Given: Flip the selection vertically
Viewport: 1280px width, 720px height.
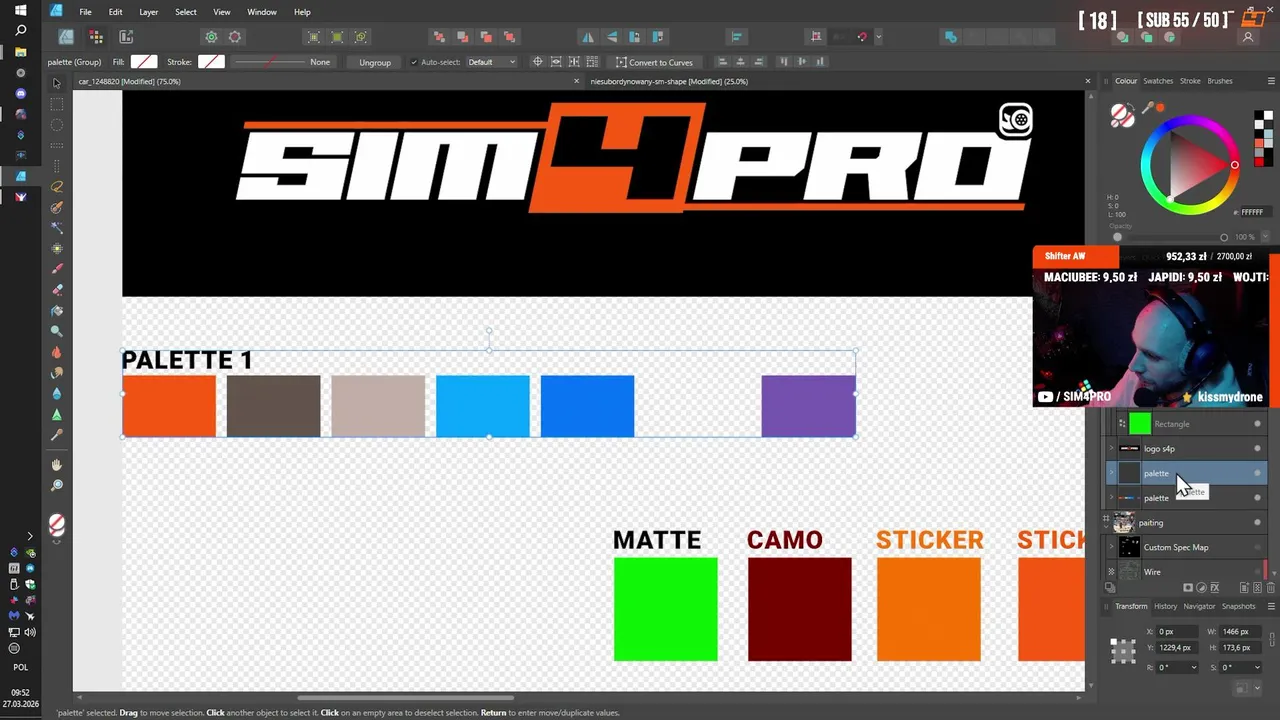Looking at the screenshot, I should (x=612, y=37).
